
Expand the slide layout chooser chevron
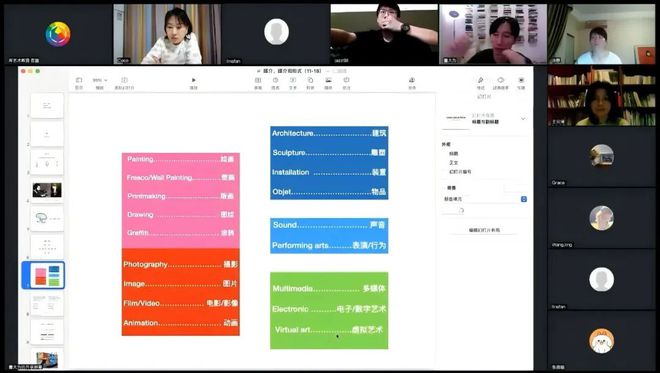coord(523,119)
